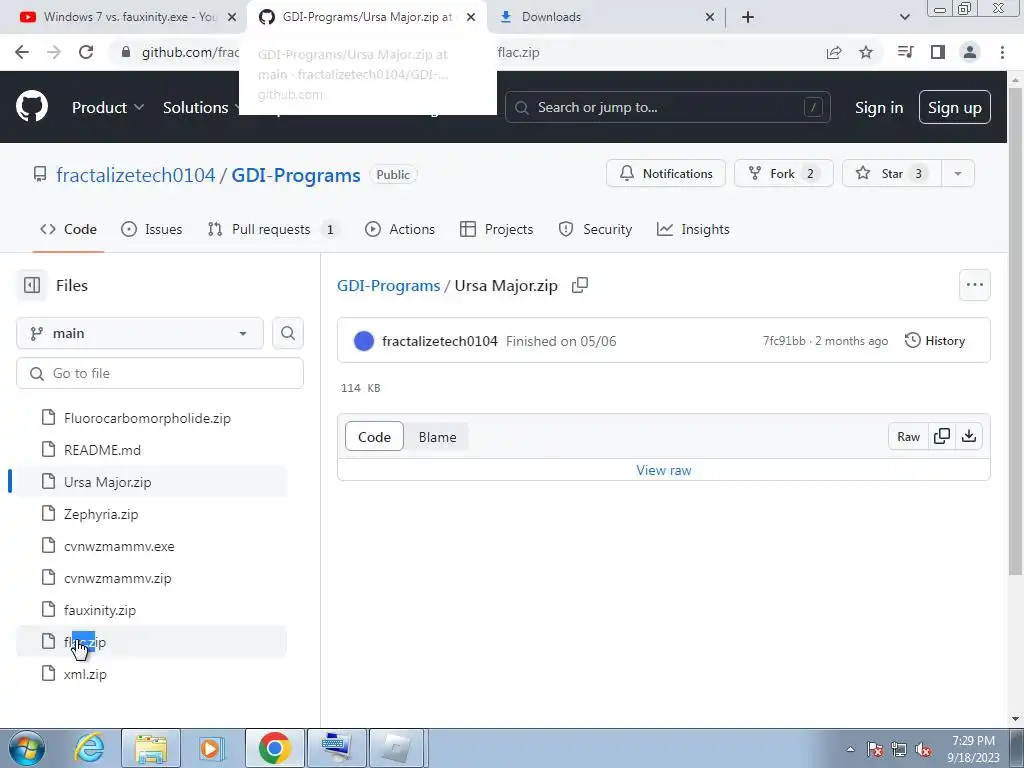Screen dimensions: 1024x768
Task: Open Windows Explorer from taskbar
Action: click(x=151, y=748)
